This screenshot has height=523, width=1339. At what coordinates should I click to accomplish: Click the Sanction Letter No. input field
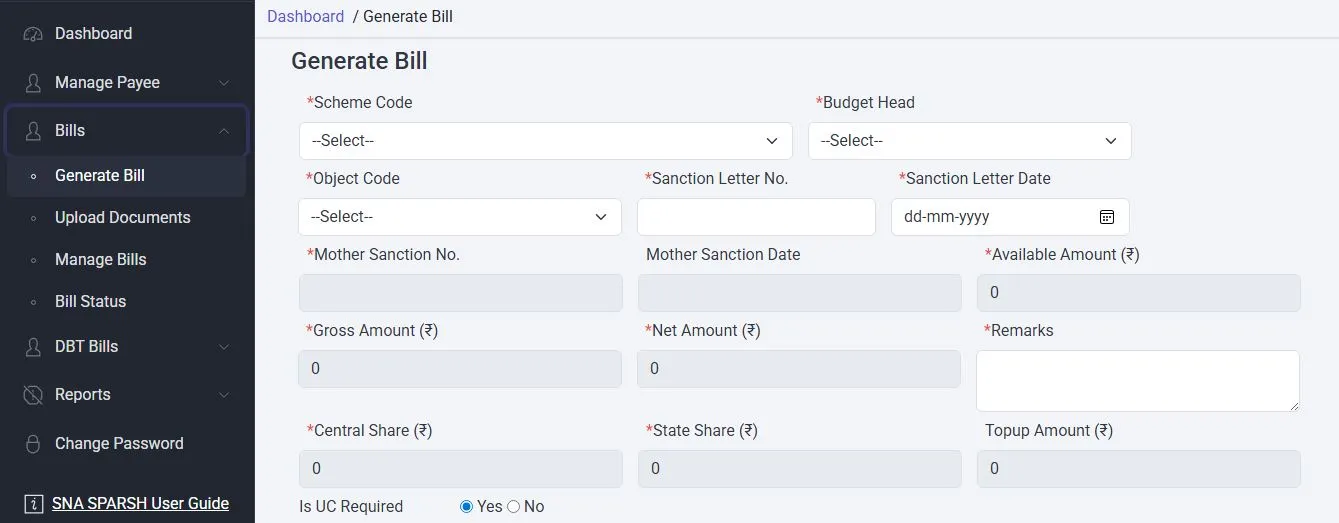coord(755,217)
